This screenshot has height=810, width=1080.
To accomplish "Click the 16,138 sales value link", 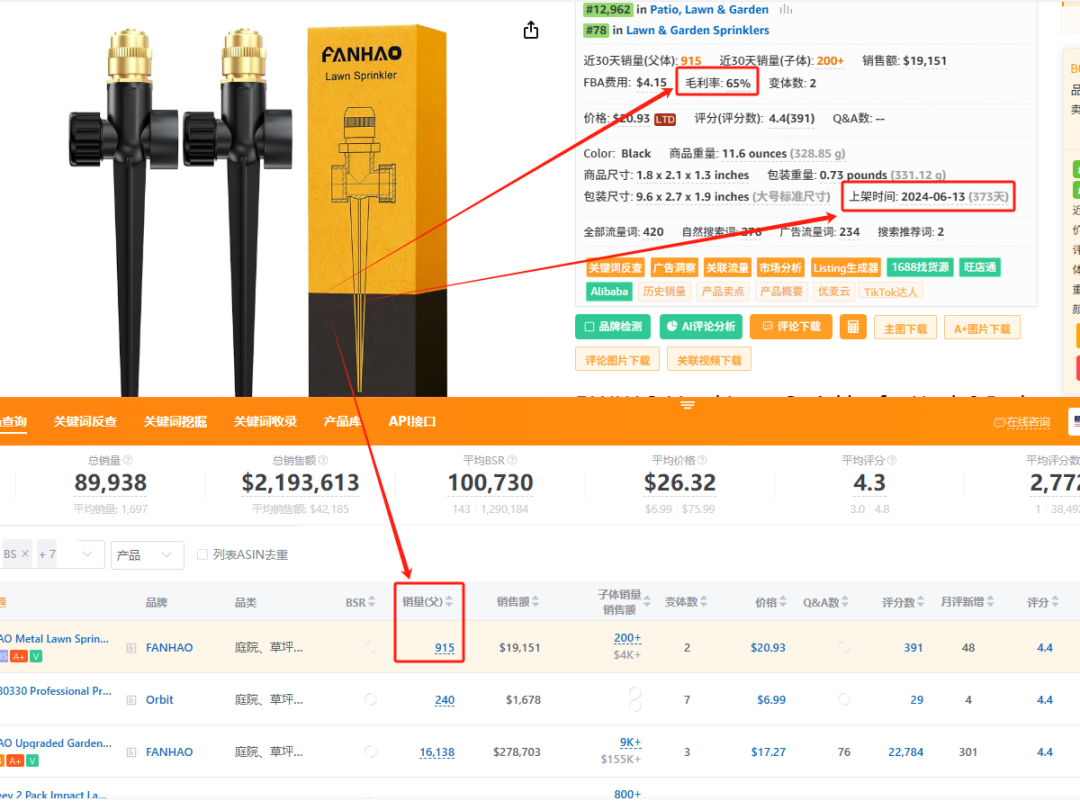I will (x=437, y=752).
